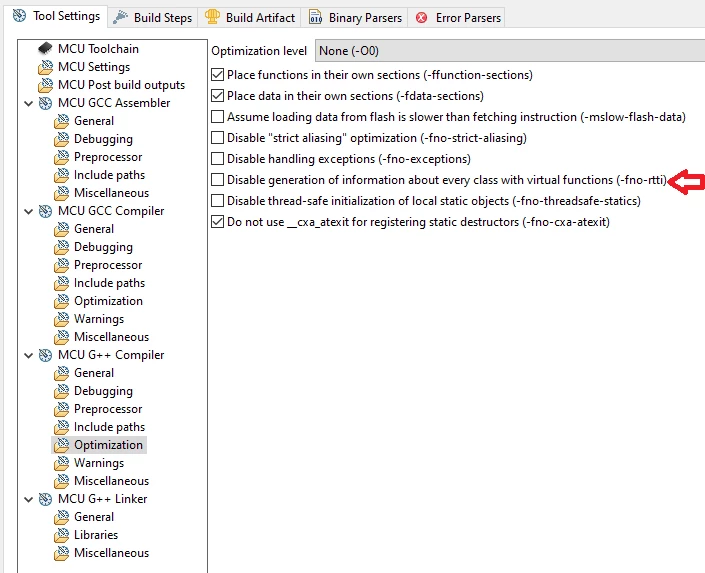This screenshot has height=573, width=705.
Task: Click the Optimization icon under G++ Compiler
Action: (61, 445)
